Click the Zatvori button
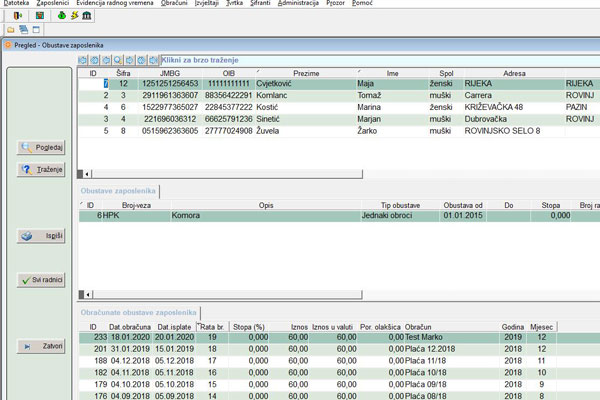Screen dimensions: 600x400 point(40,345)
